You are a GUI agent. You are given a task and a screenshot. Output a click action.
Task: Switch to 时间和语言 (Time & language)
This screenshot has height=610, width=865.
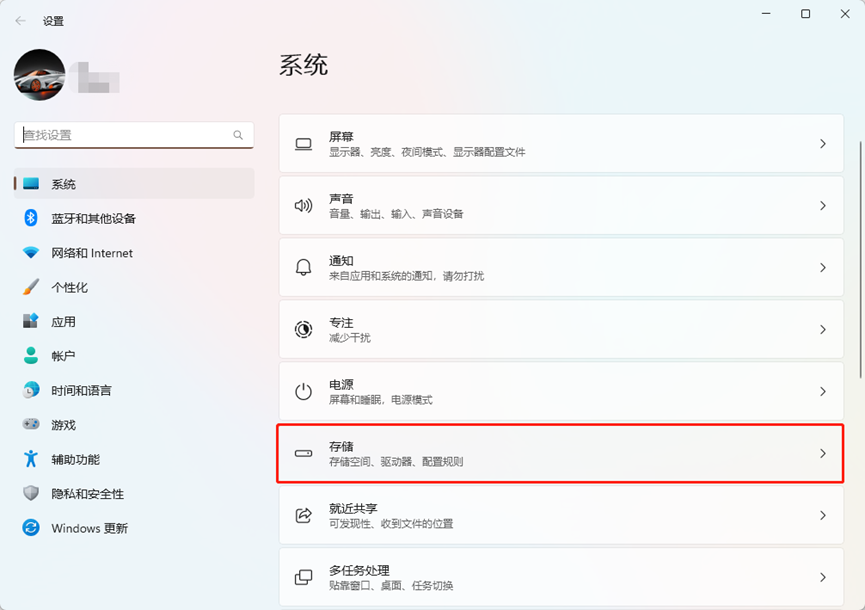(81, 391)
